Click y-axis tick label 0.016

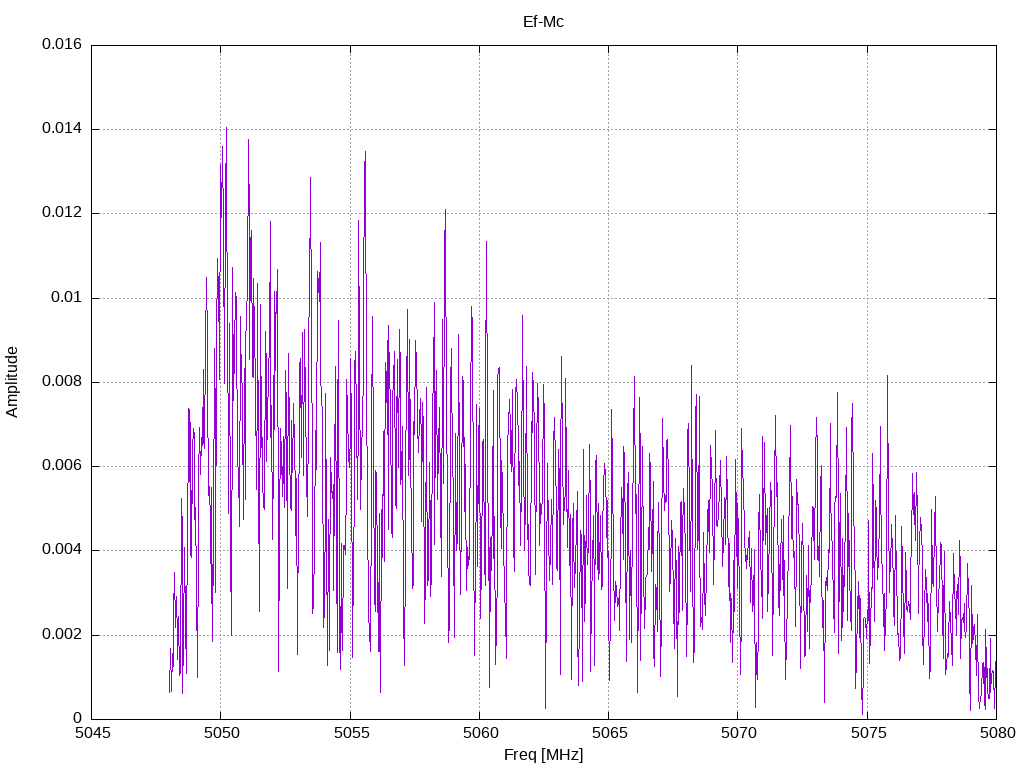click(62, 44)
